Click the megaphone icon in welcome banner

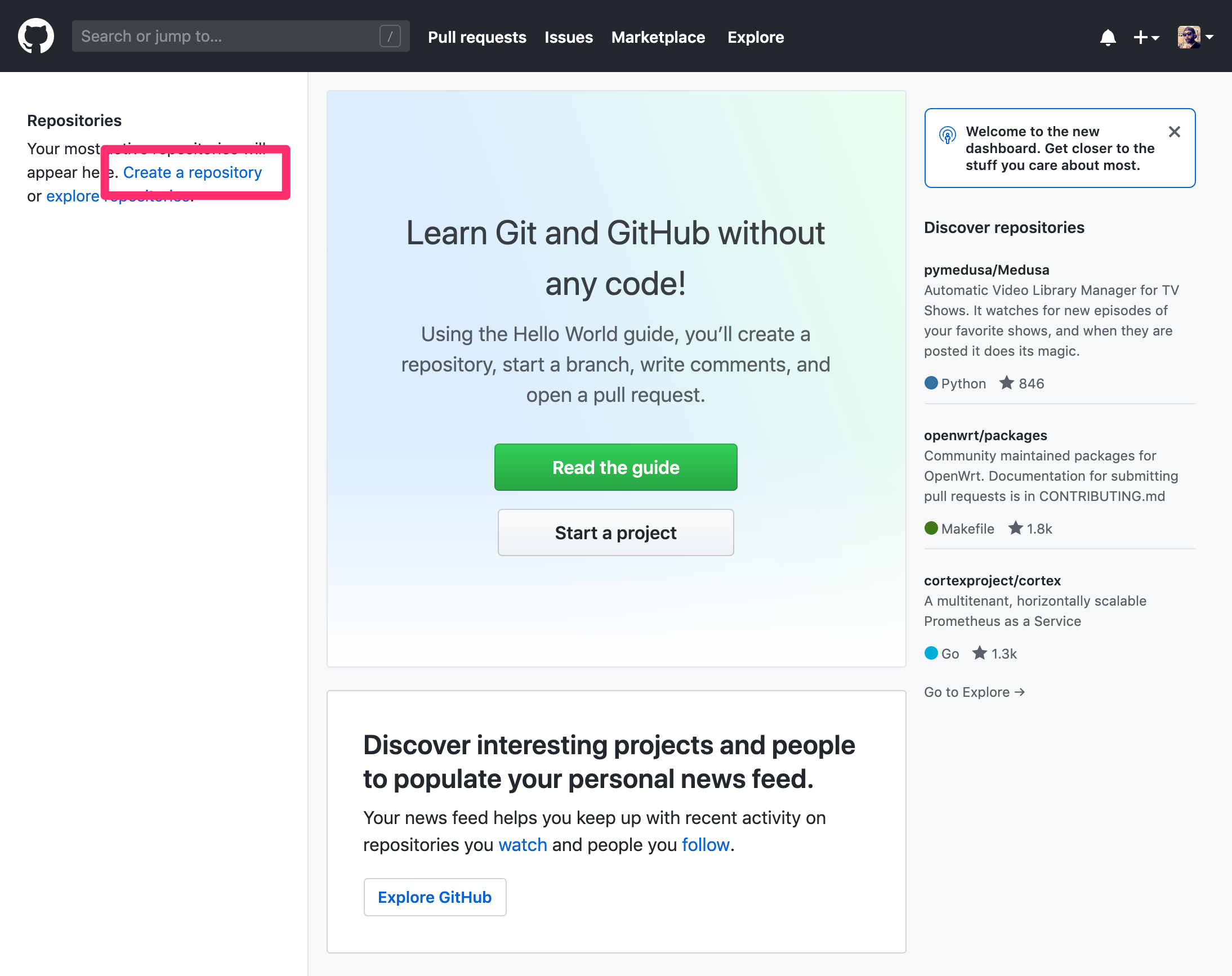click(948, 135)
